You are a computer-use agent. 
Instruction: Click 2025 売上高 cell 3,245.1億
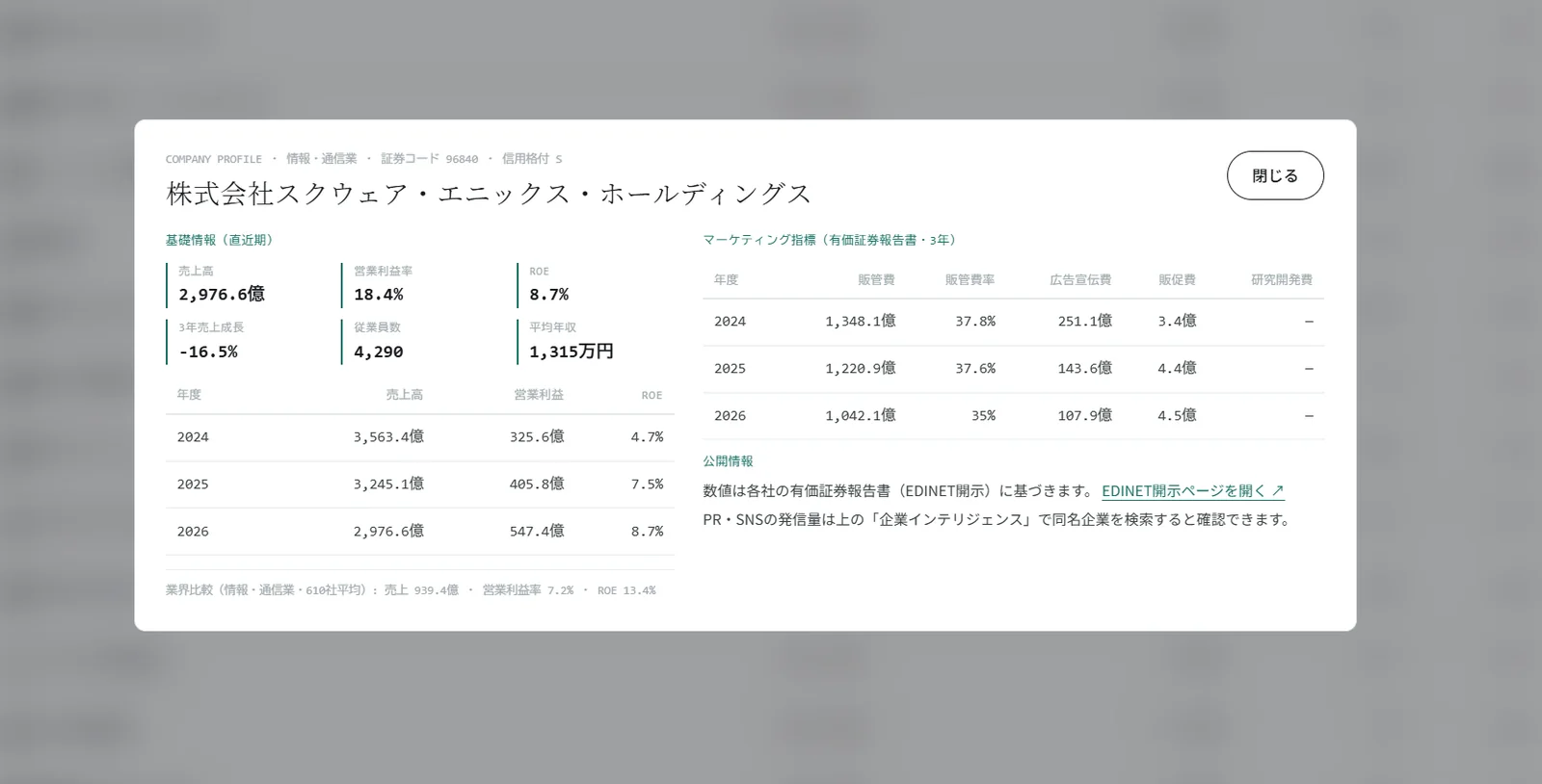[388, 483]
